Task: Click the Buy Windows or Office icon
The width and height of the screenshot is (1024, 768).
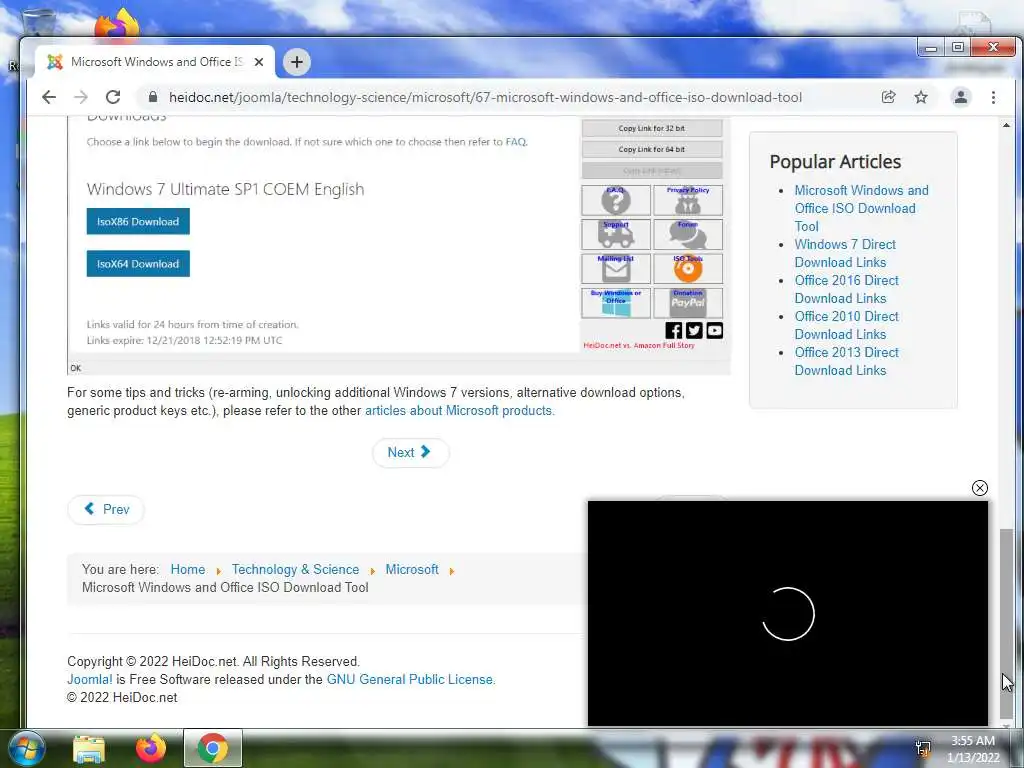Action: (x=616, y=303)
